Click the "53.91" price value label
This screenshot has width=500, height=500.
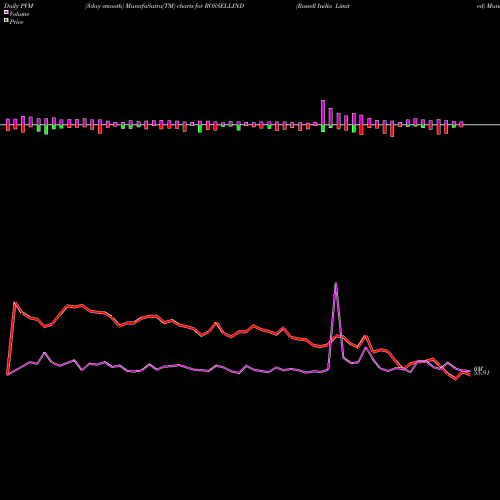(481, 373)
